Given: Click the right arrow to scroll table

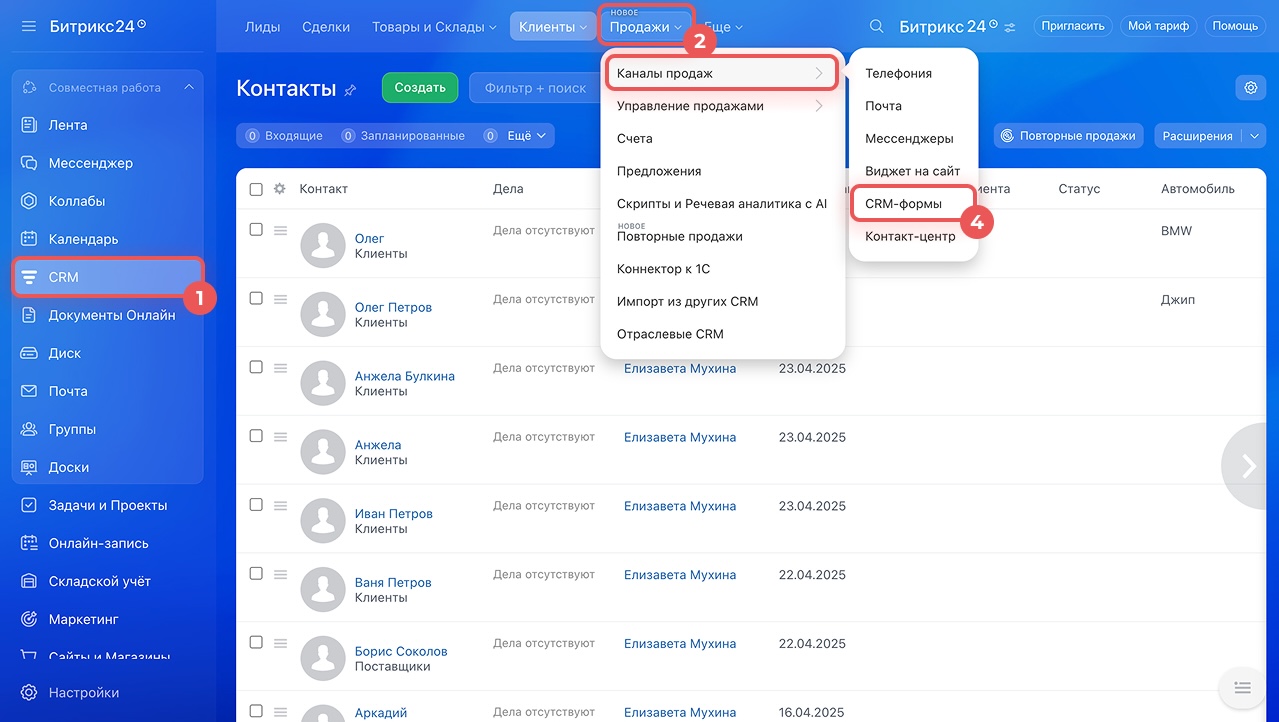Looking at the screenshot, I should 1249,466.
